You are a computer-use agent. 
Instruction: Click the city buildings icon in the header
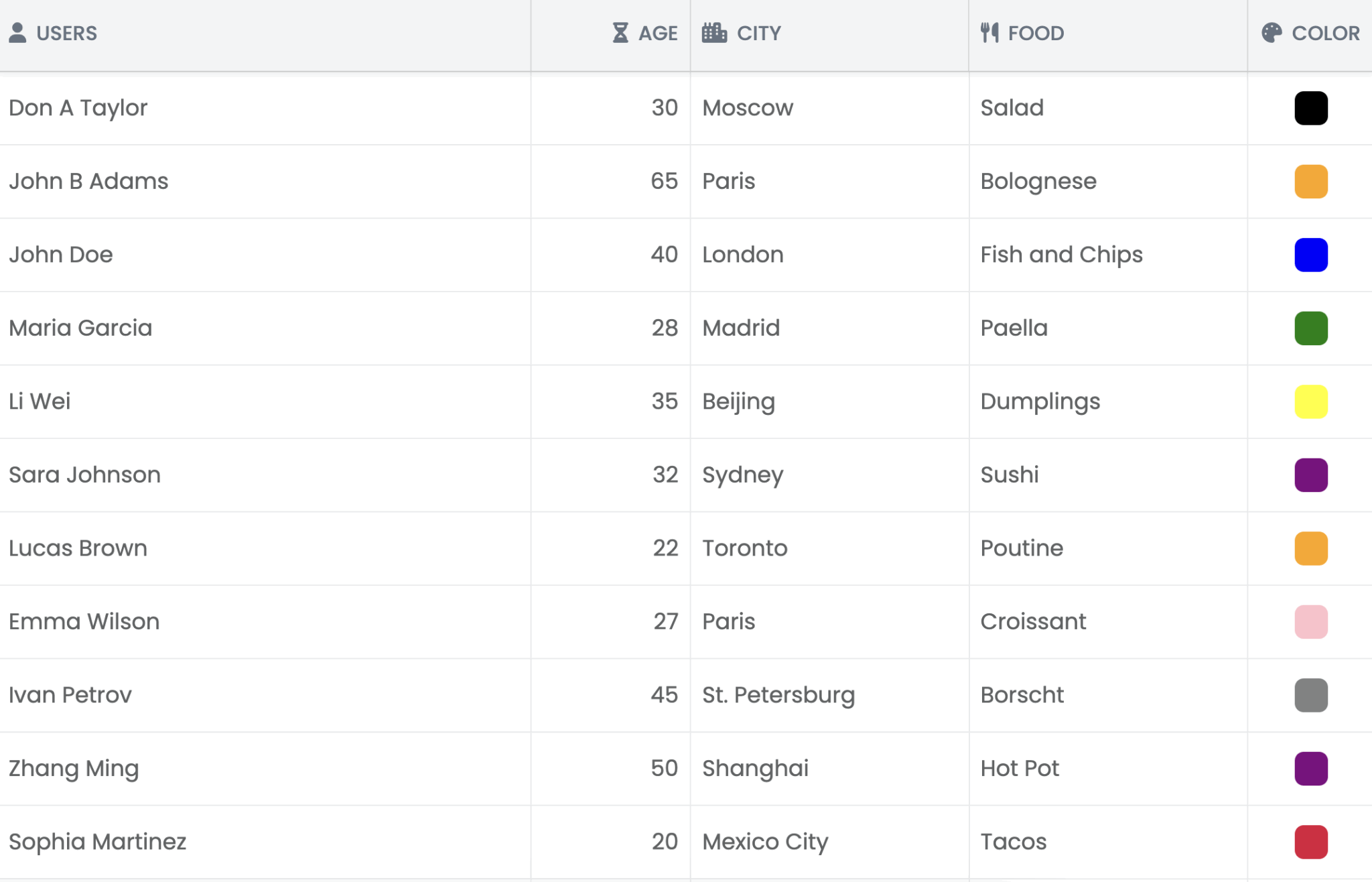coord(714,33)
